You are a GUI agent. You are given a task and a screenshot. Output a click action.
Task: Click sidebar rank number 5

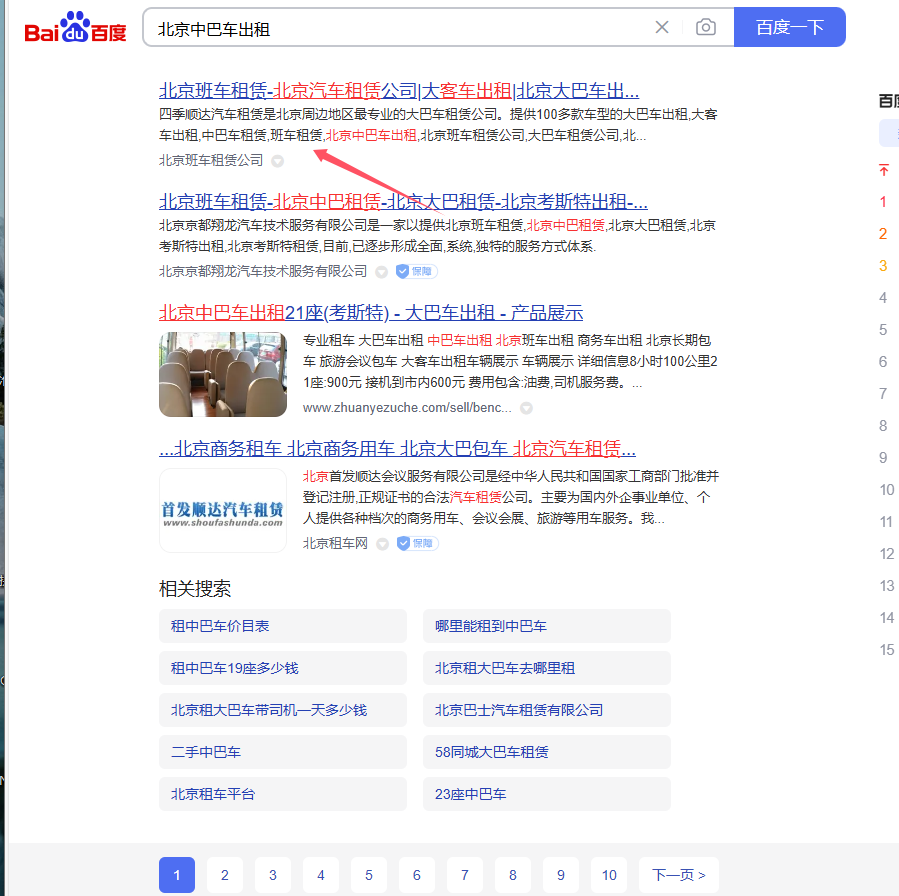pos(883,330)
